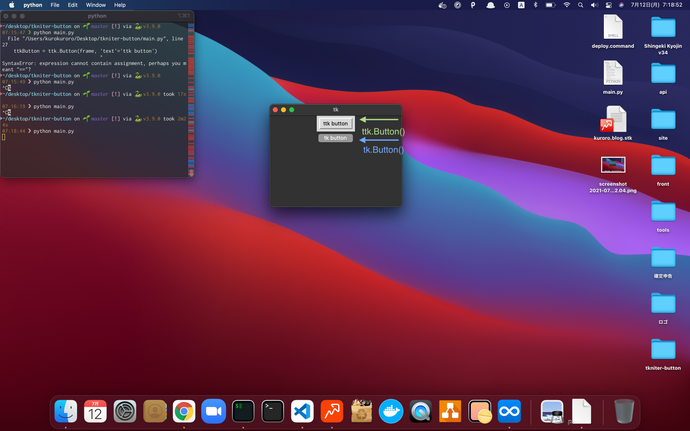The image size is (690, 431).
Task: Open the File menu
Action: 55,5
